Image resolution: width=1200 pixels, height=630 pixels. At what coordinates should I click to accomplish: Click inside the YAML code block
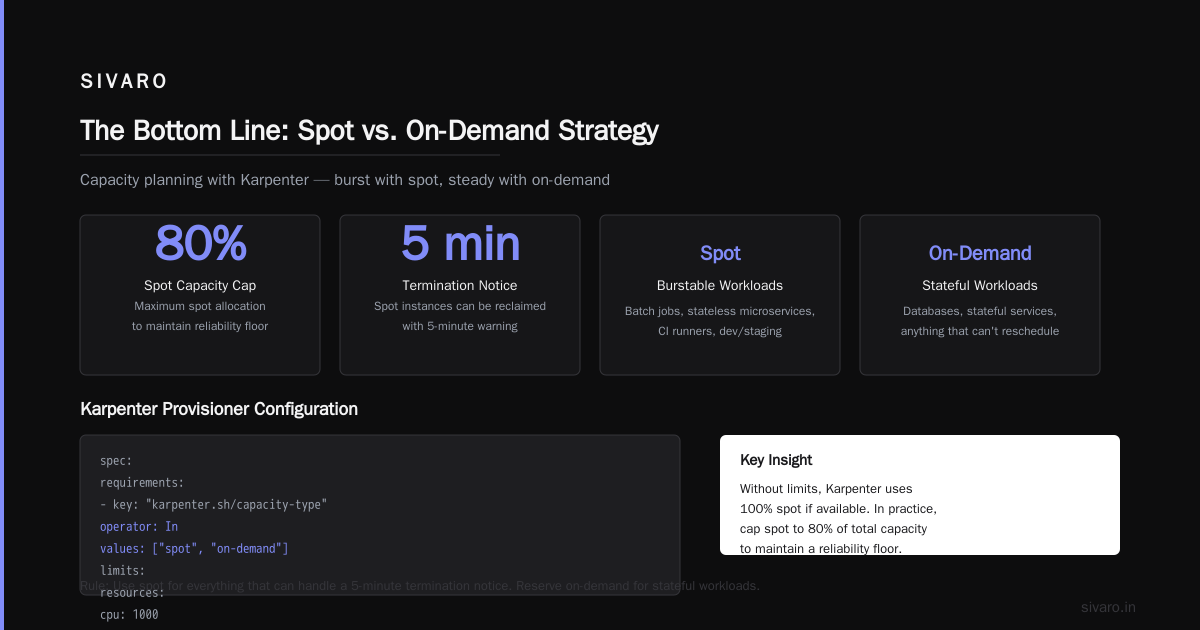click(x=380, y=515)
